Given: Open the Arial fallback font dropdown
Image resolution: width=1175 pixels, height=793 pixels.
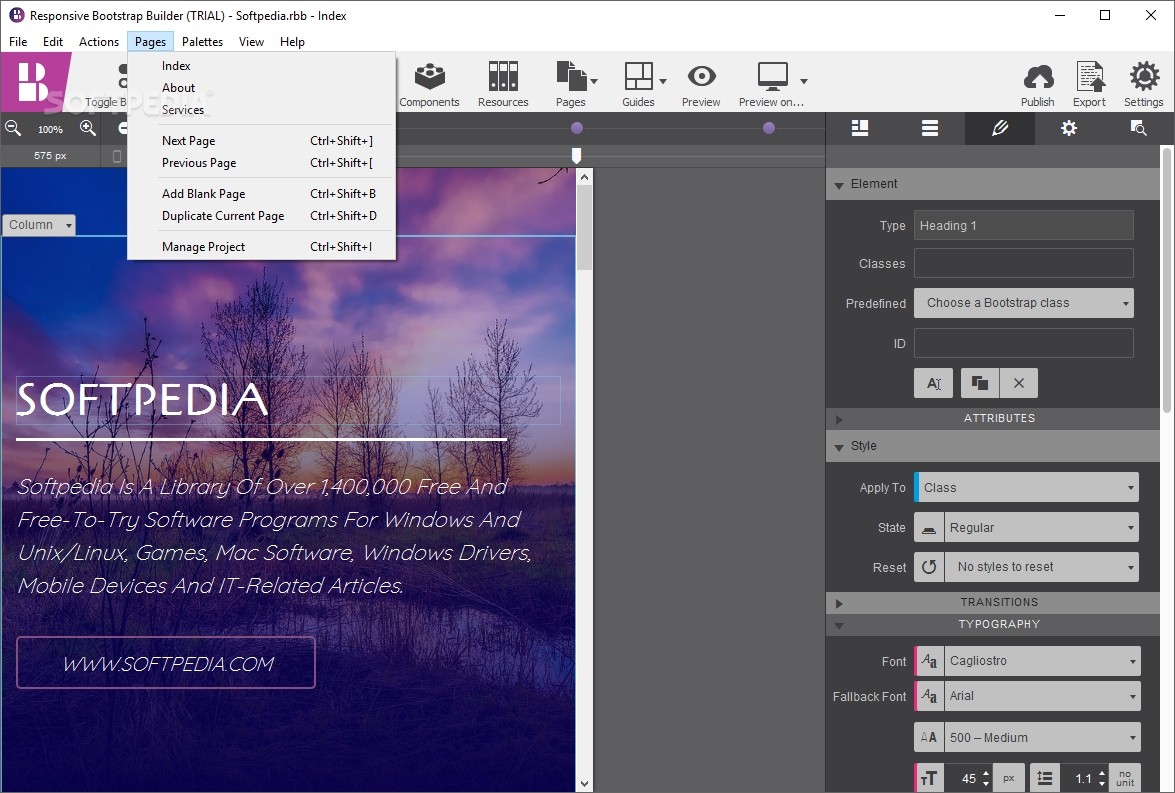Looking at the screenshot, I should [1042, 696].
